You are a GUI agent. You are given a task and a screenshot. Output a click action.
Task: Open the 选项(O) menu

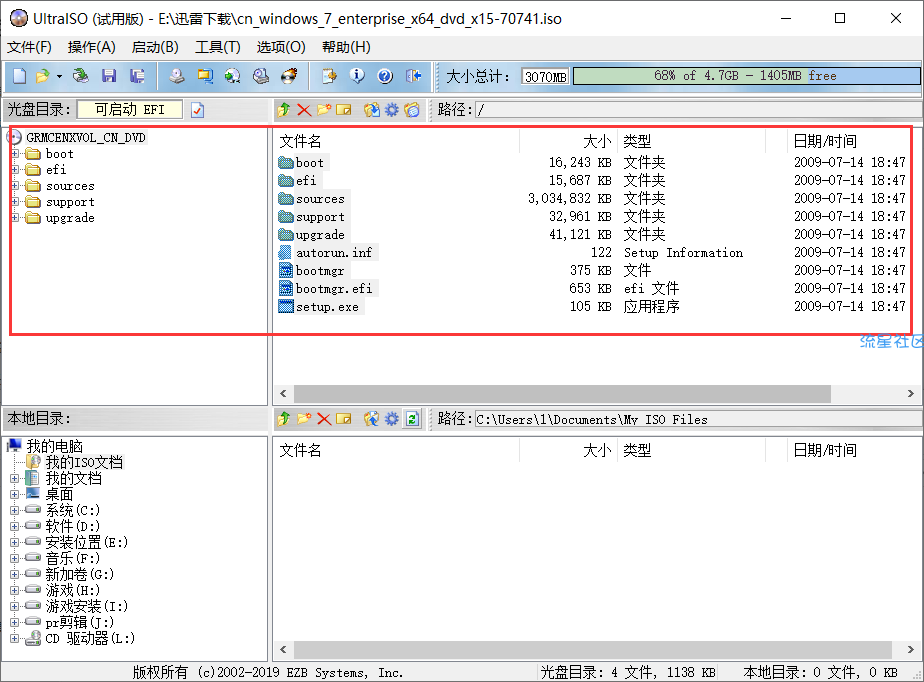pyautogui.click(x=280, y=47)
